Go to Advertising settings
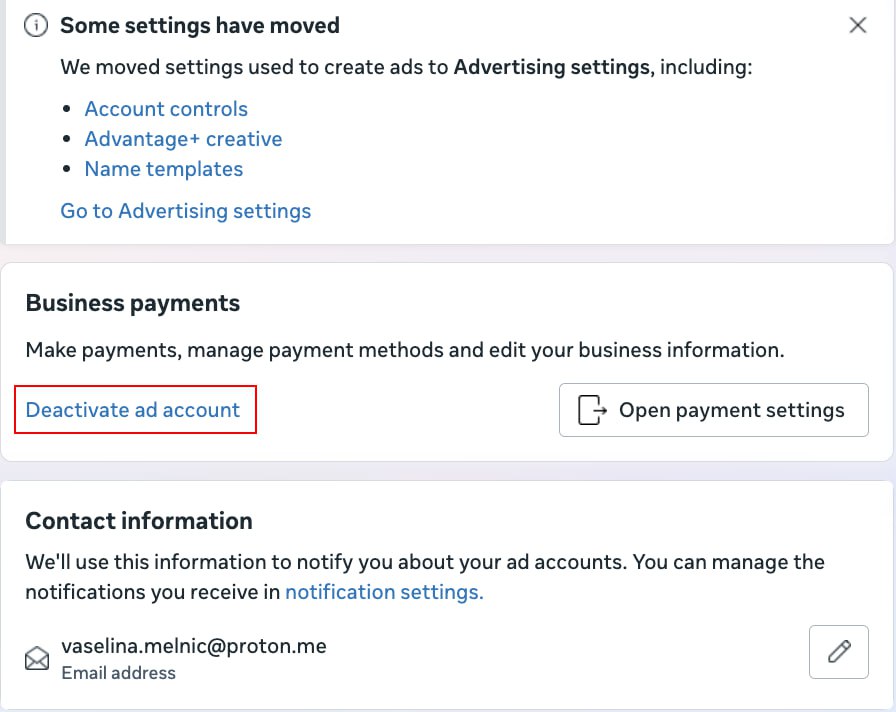Screen dimensions: 896x712 pos(186,211)
